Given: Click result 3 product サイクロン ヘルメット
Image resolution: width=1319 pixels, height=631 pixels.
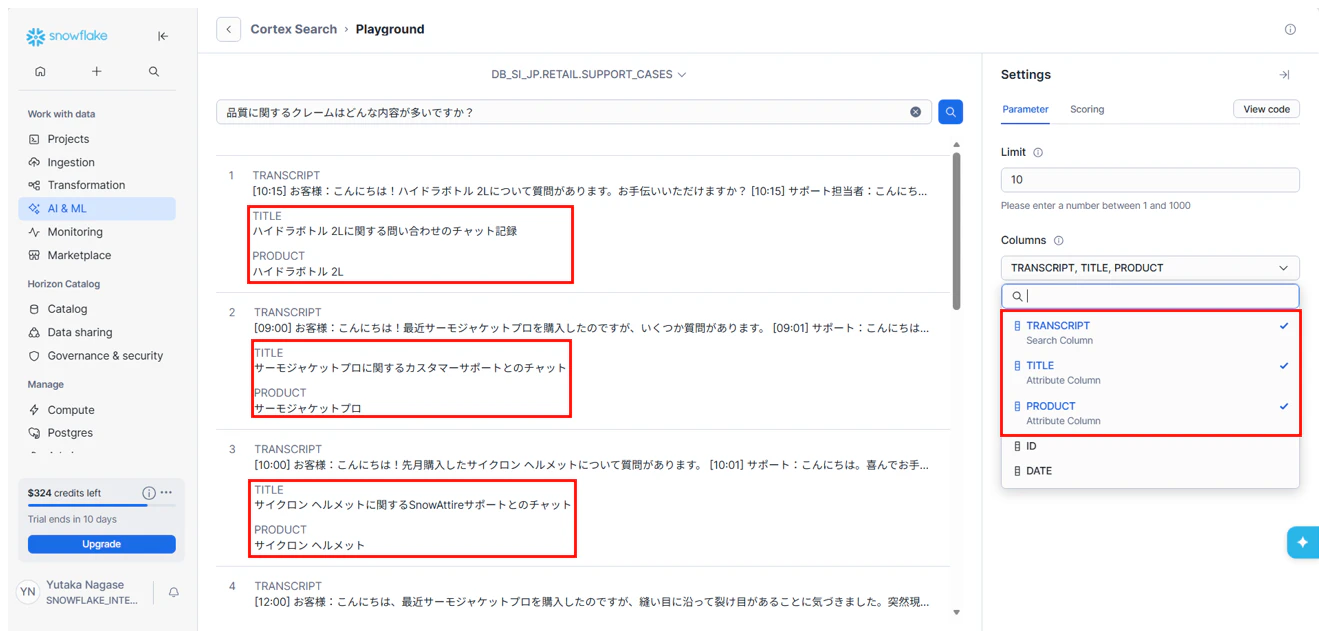Looking at the screenshot, I should click(x=310, y=545).
